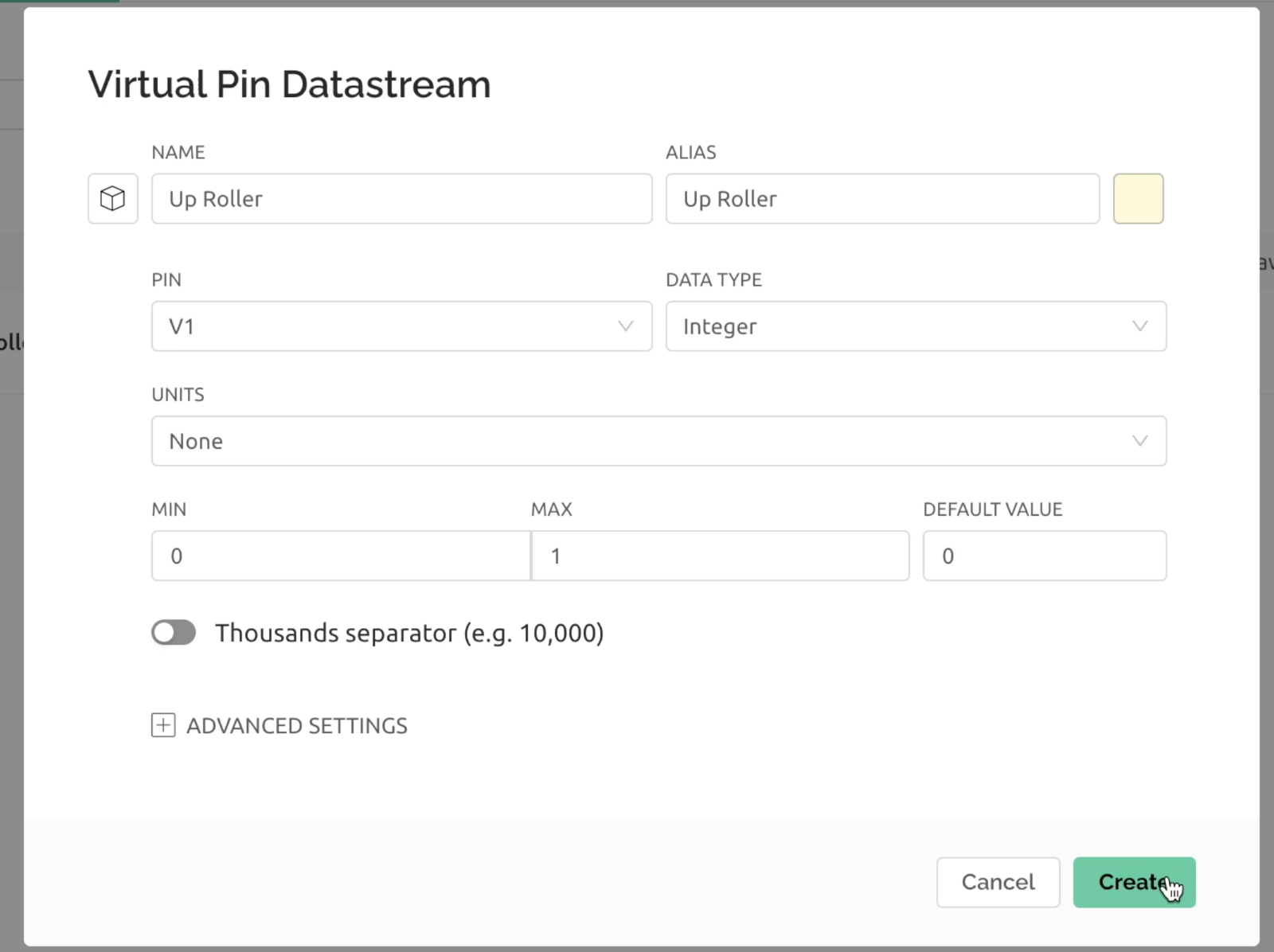Screen dimensions: 1274x952
Task: Click the Virtual Pin Datastream title
Action: 289,84
